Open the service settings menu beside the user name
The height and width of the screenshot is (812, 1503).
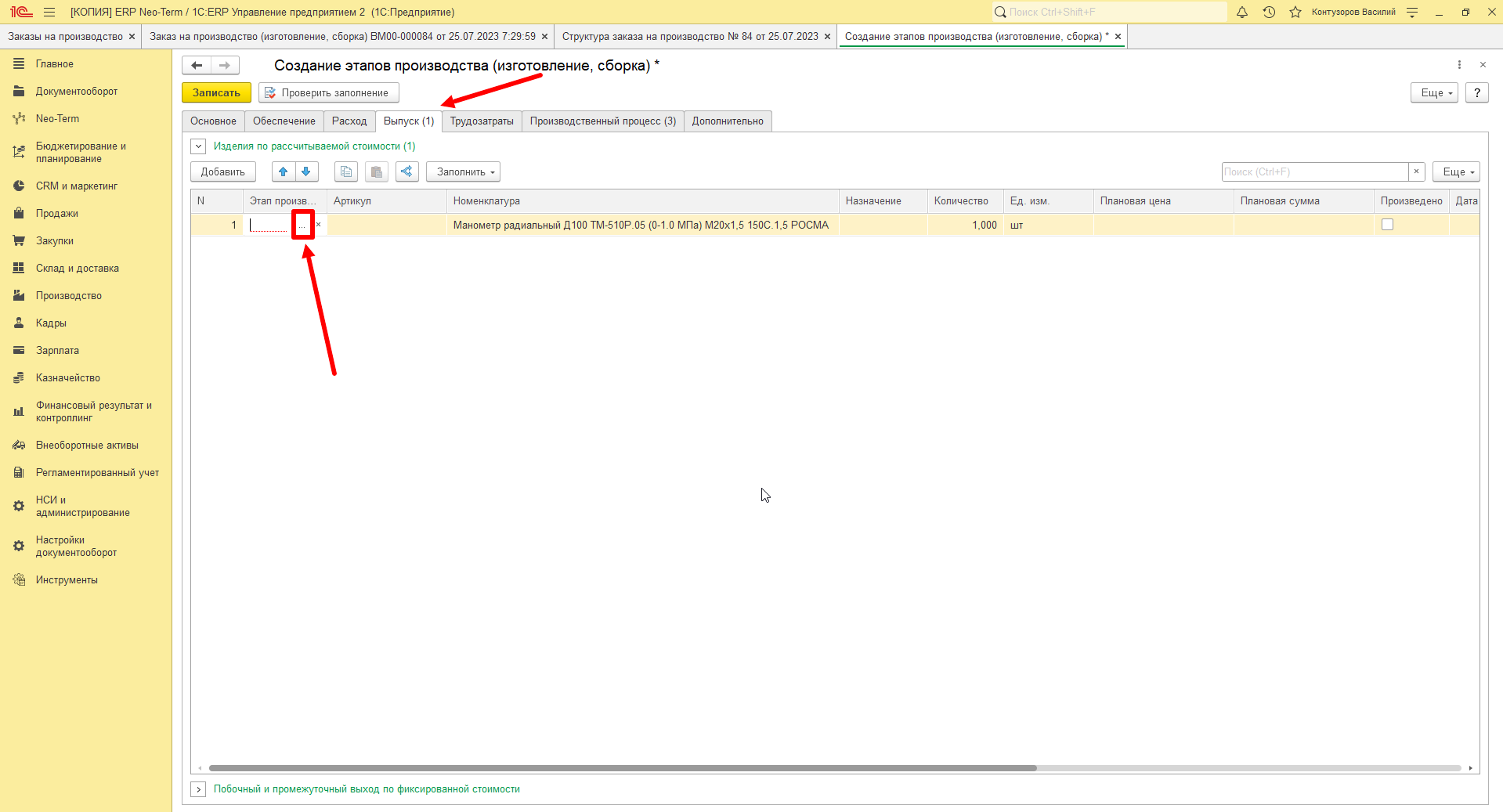point(1412,12)
